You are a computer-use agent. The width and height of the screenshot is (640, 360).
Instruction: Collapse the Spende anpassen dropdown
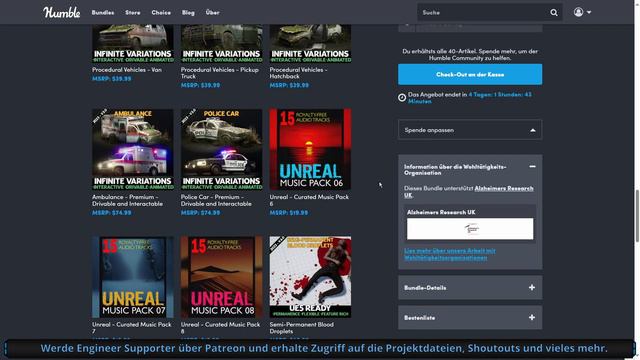(x=470, y=130)
